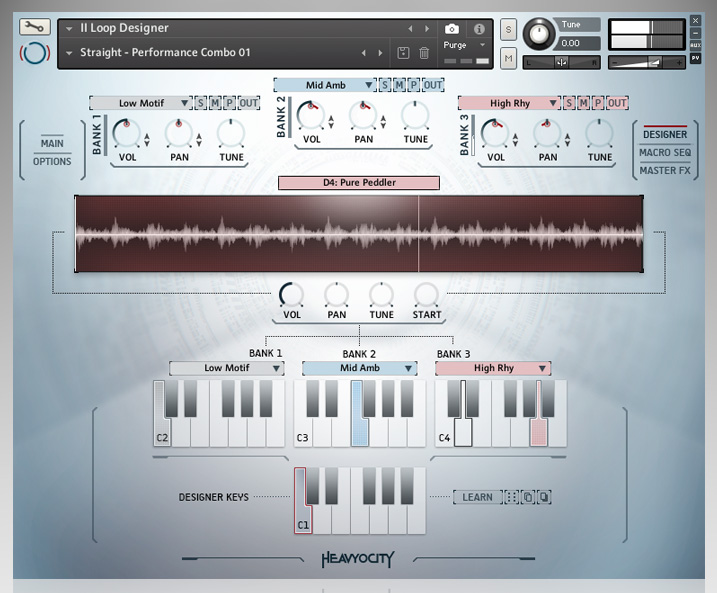Click the header volume slider

[x=646, y=62]
